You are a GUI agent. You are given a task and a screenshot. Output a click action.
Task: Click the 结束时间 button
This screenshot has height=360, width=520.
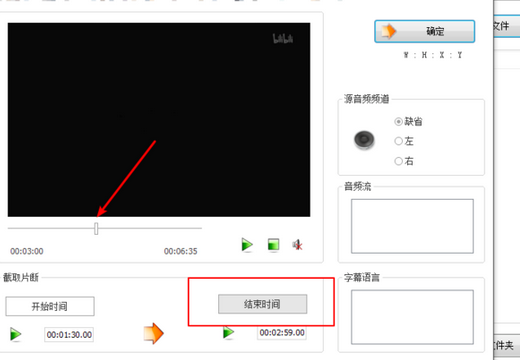point(263,304)
